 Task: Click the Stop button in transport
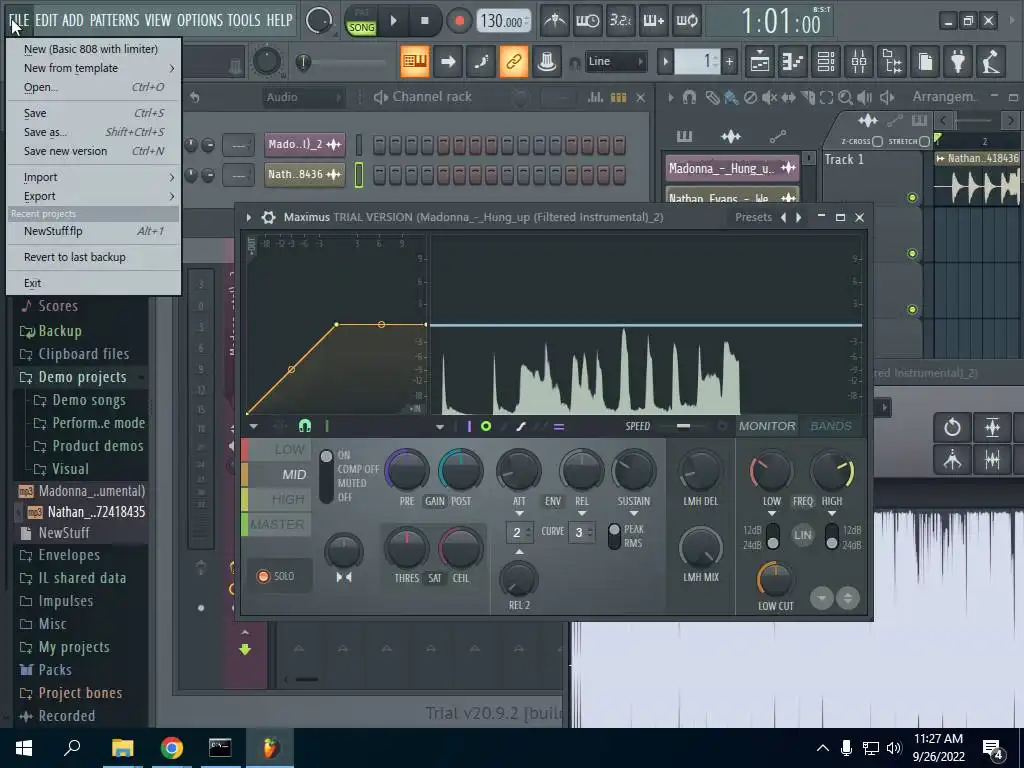coord(424,21)
